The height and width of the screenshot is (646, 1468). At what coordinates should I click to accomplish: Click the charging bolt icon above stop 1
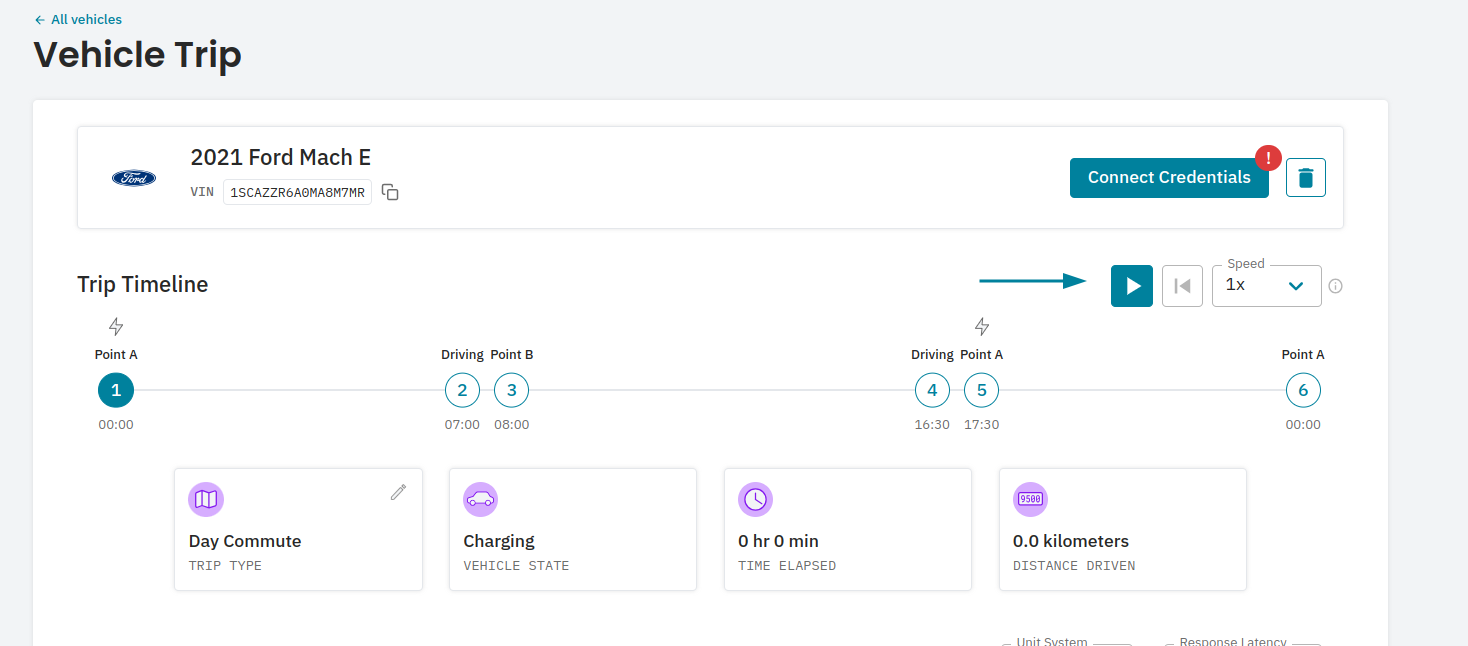coord(116,326)
